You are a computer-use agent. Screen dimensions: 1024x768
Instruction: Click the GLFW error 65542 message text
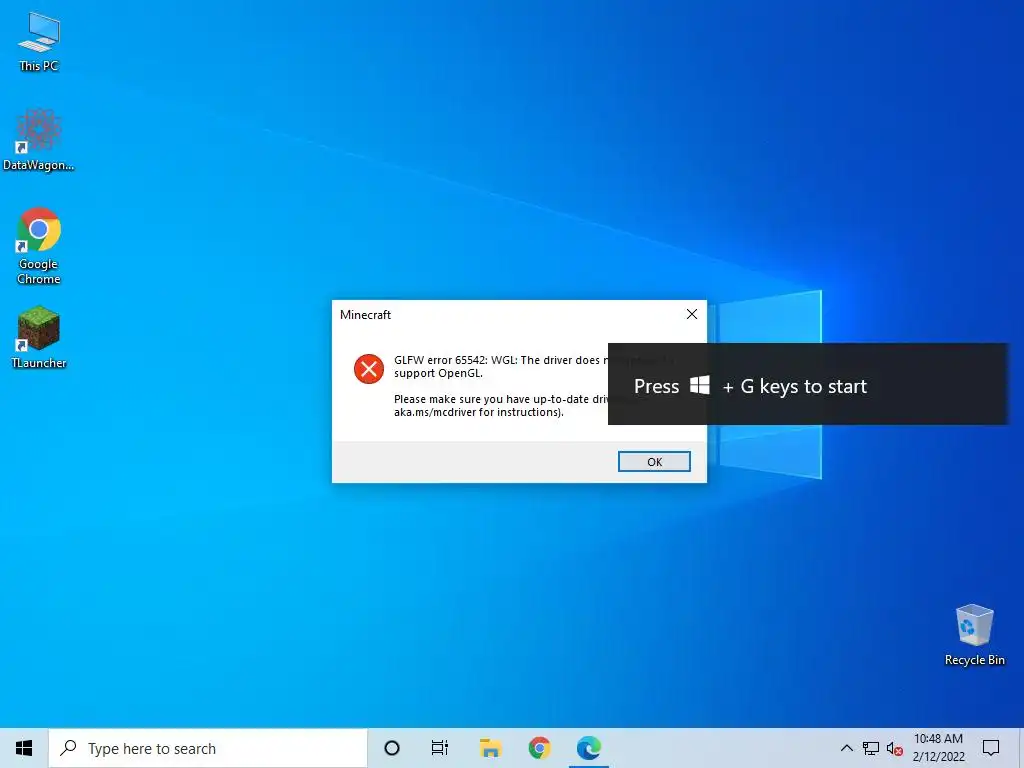[x=500, y=366]
